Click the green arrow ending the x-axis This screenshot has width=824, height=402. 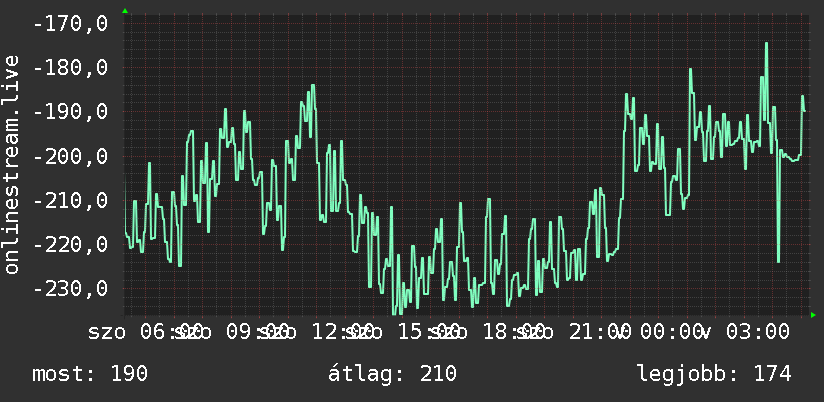pyautogui.click(x=813, y=315)
